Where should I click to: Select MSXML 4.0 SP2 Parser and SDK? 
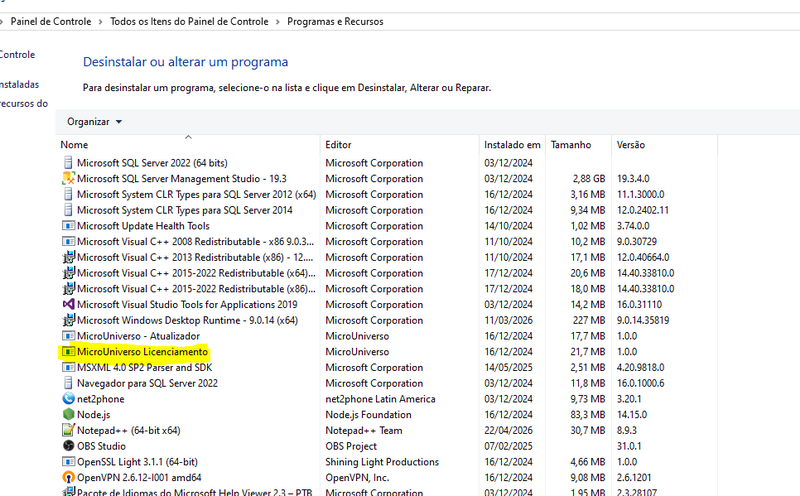pyautogui.click(x=144, y=367)
